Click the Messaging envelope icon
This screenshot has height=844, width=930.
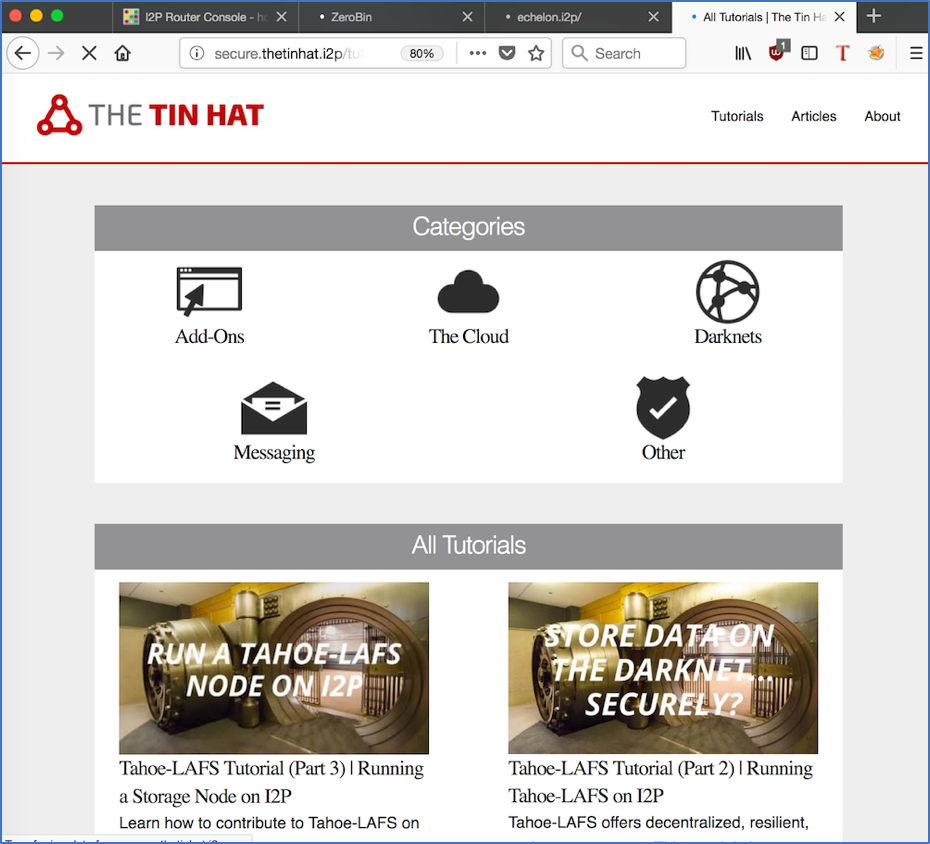click(x=273, y=408)
